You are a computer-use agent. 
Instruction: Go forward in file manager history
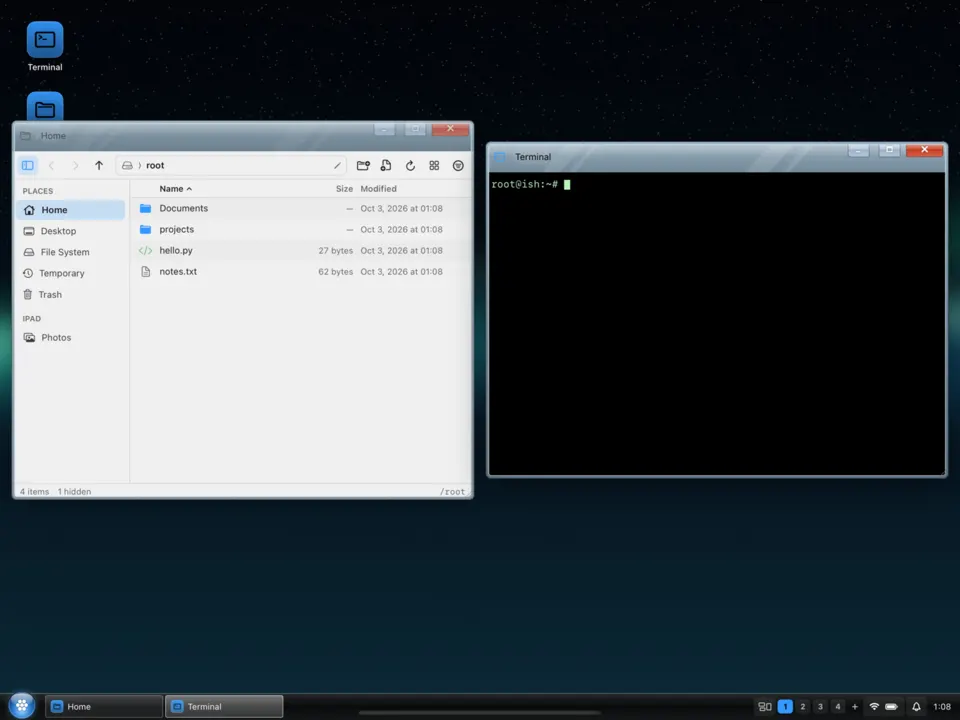75,165
